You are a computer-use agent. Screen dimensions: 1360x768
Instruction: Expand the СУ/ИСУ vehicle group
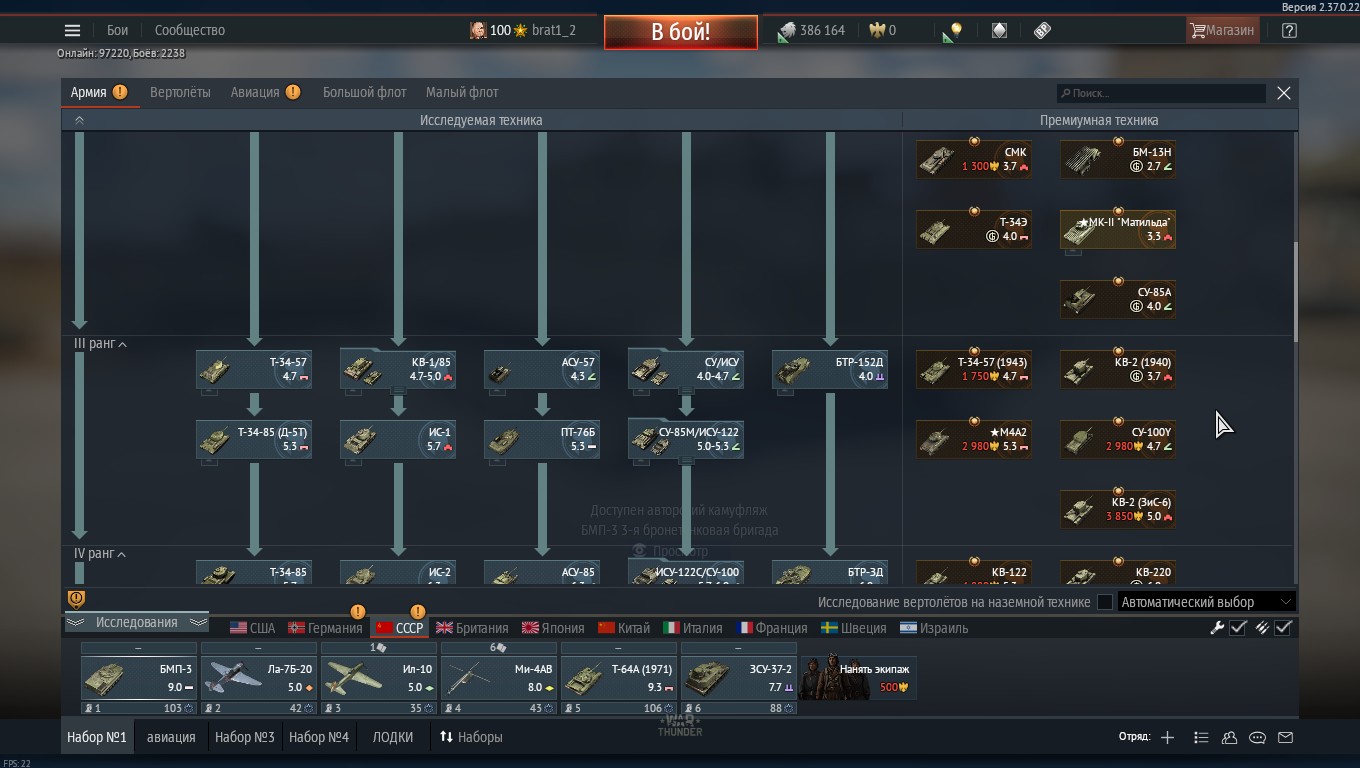tap(686, 369)
